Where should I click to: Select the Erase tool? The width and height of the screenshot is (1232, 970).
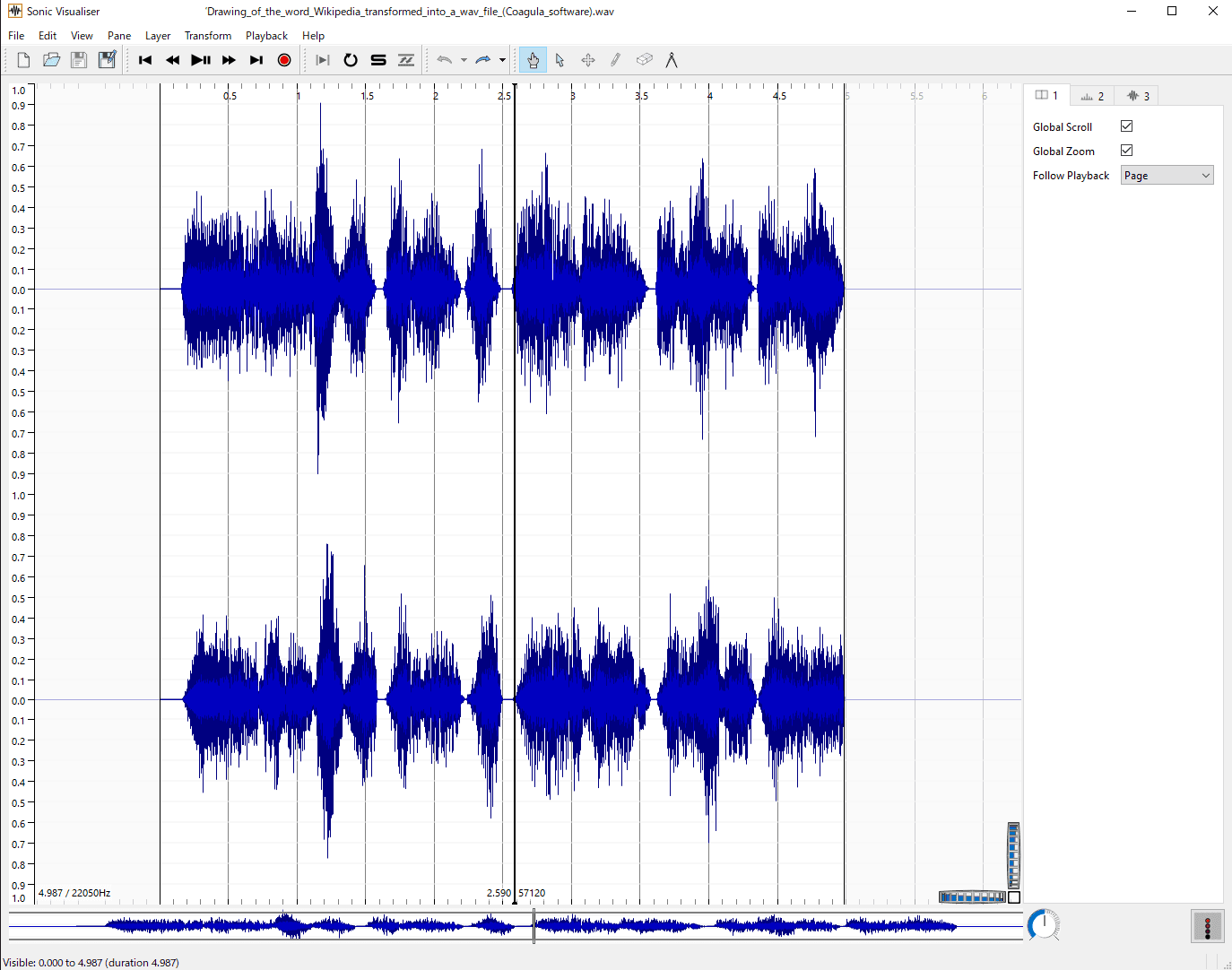(644, 60)
